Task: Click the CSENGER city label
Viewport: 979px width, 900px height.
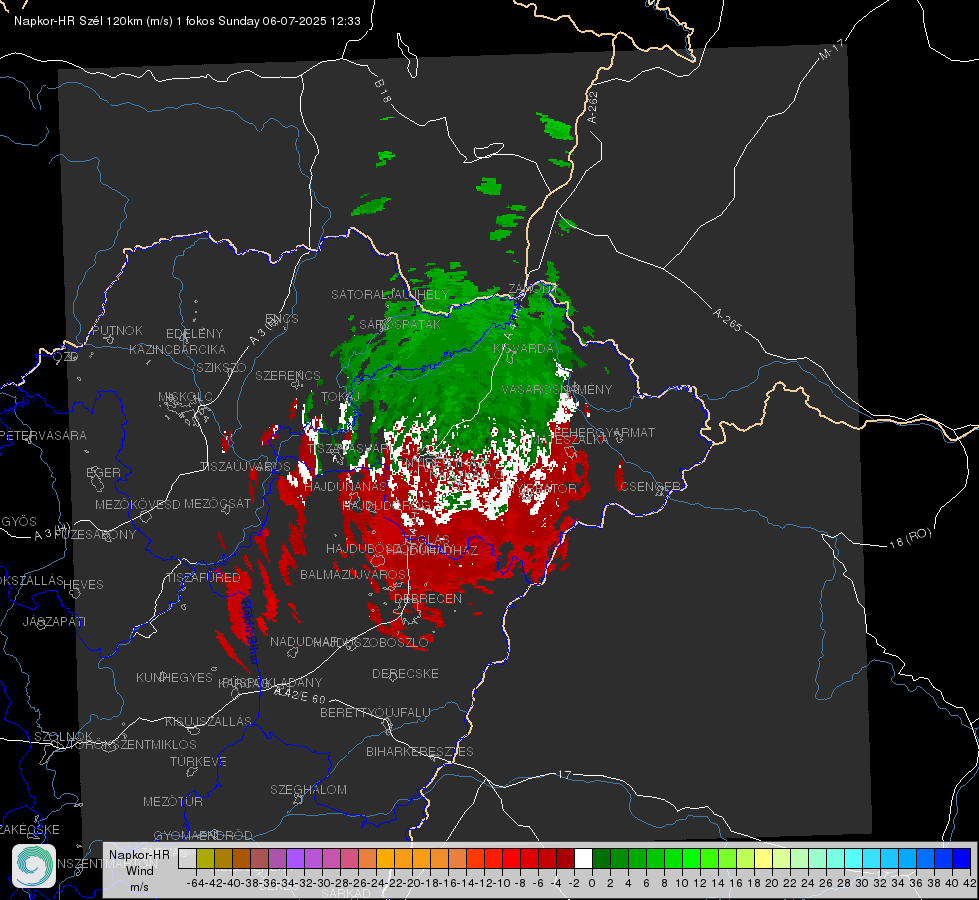Action: pyautogui.click(x=650, y=487)
